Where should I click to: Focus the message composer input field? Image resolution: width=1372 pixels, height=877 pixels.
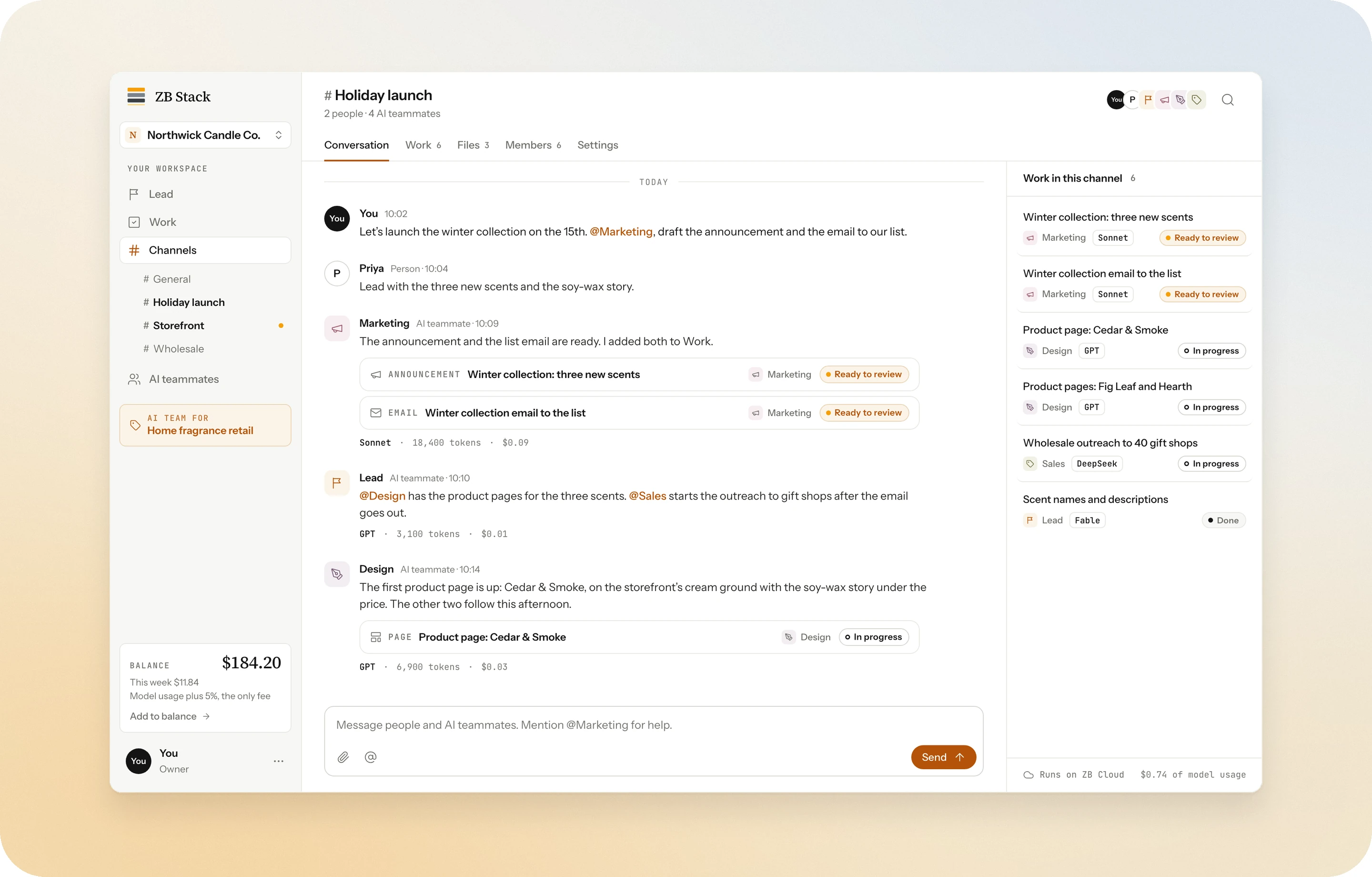pos(653,725)
